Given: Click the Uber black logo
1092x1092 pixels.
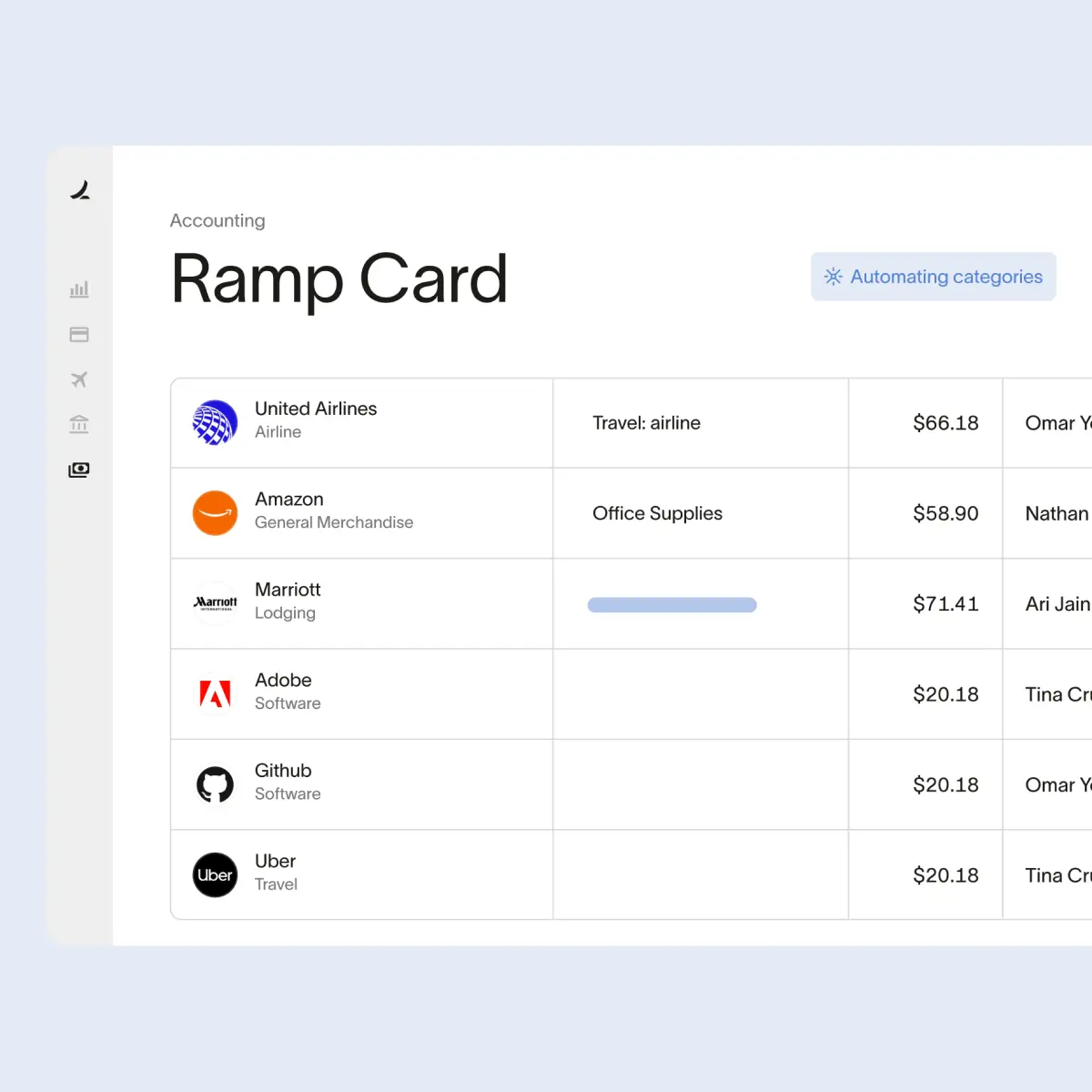Looking at the screenshot, I should tap(215, 875).
